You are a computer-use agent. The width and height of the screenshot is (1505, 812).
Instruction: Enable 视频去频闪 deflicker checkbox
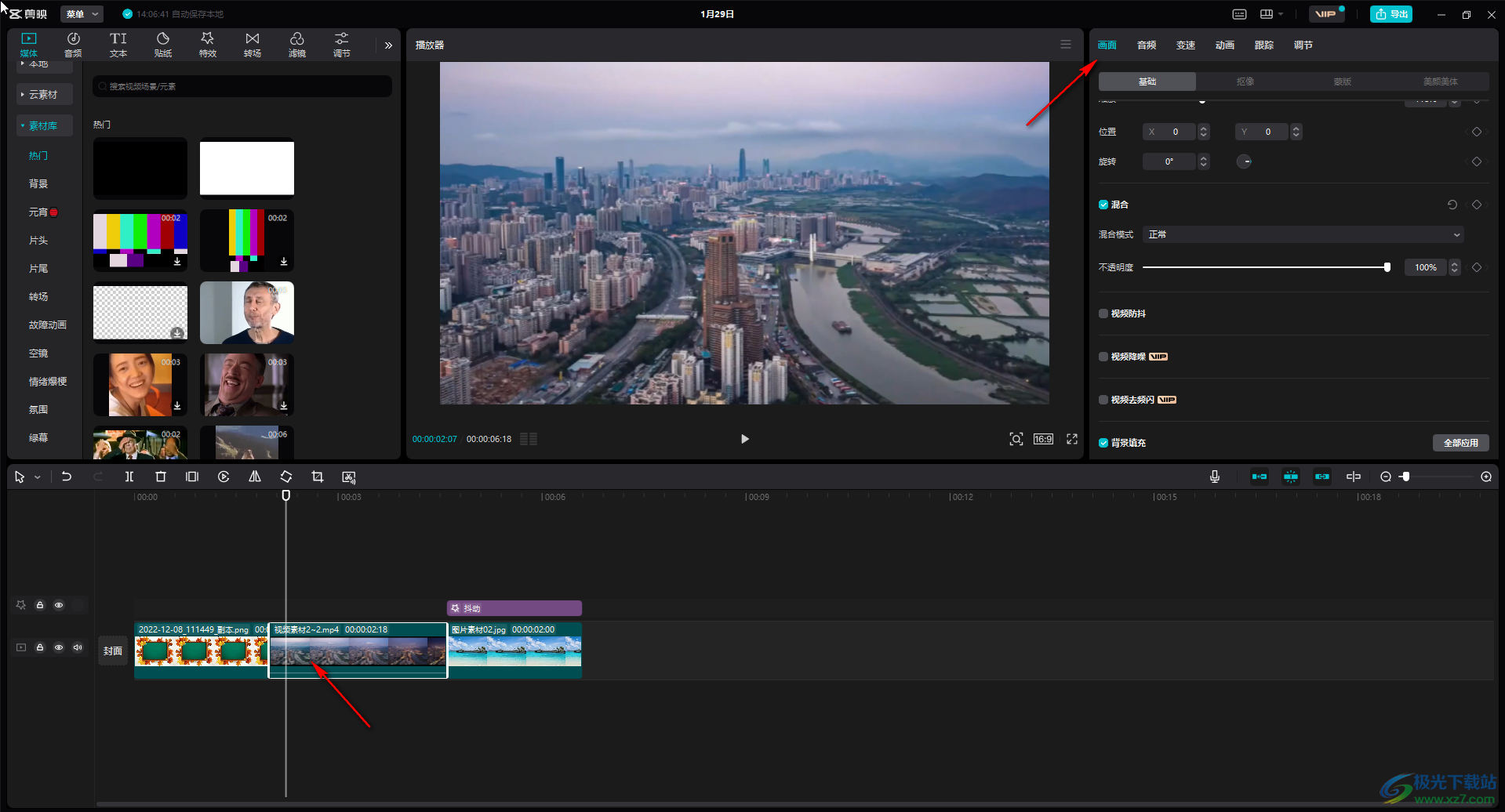(x=1103, y=400)
